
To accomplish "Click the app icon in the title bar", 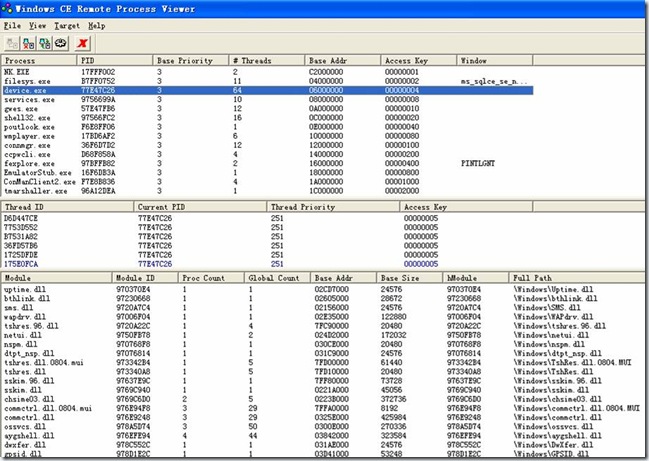I will (8, 8).
